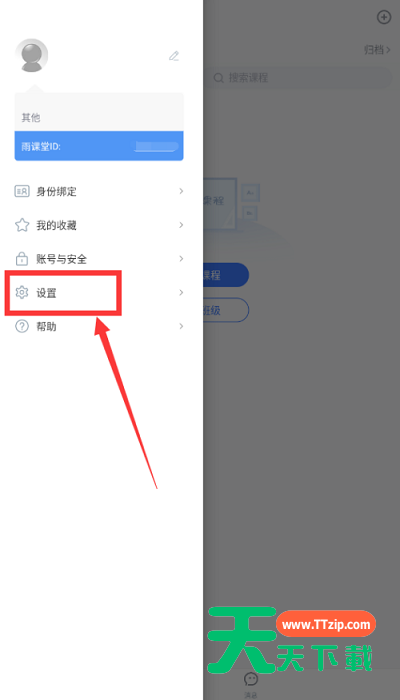Click the pencil edit profile icon
The height and width of the screenshot is (700, 400).
point(174,56)
